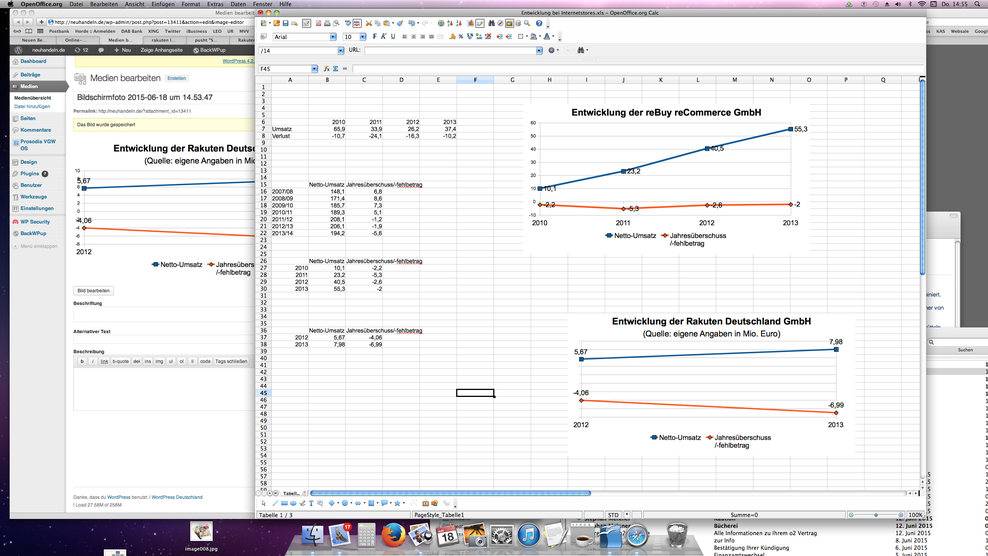Open the Stars shapes tool
Image resolution: width=988 pixels, height=556 pixels.
pos(397,503)
